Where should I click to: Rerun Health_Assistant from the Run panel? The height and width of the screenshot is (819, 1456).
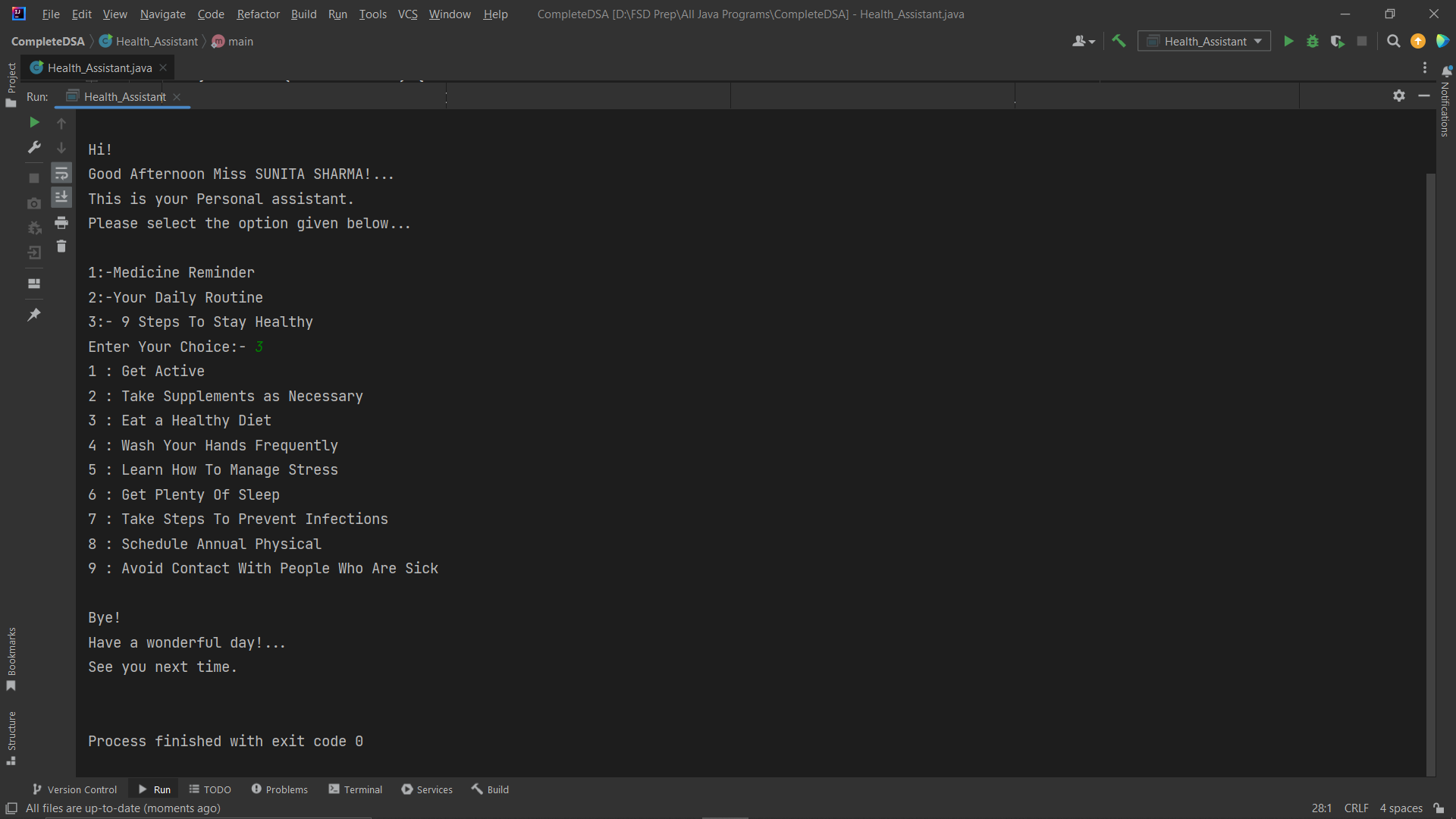coord(34,122)
